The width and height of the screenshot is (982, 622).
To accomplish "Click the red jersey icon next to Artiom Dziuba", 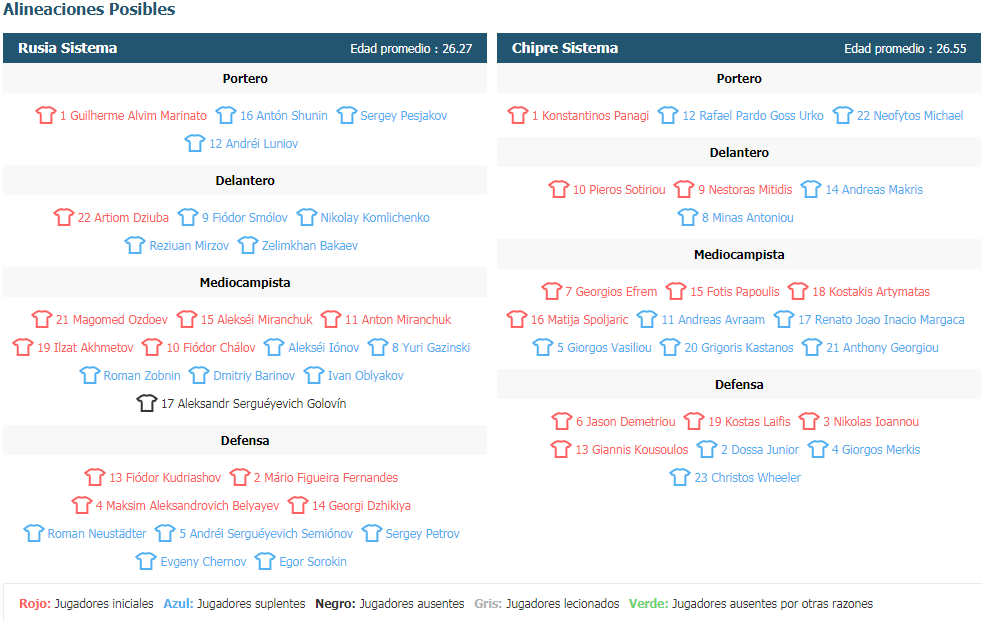I will coord(63,217).
